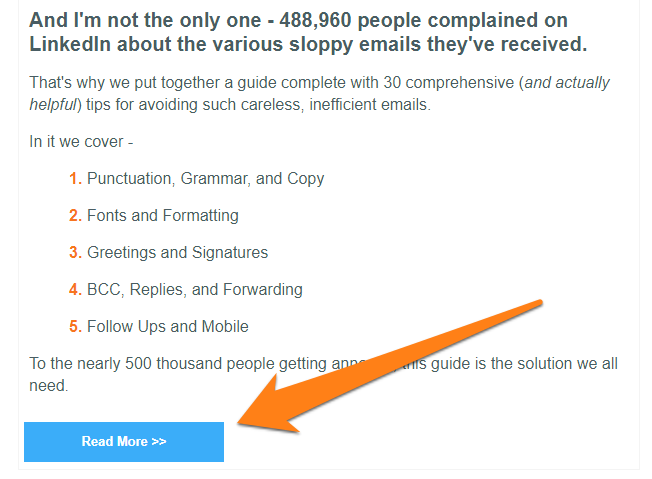Click the >> chevrons inside Read More button
Screen dimensions: 652x479
[x=158, y=441]
